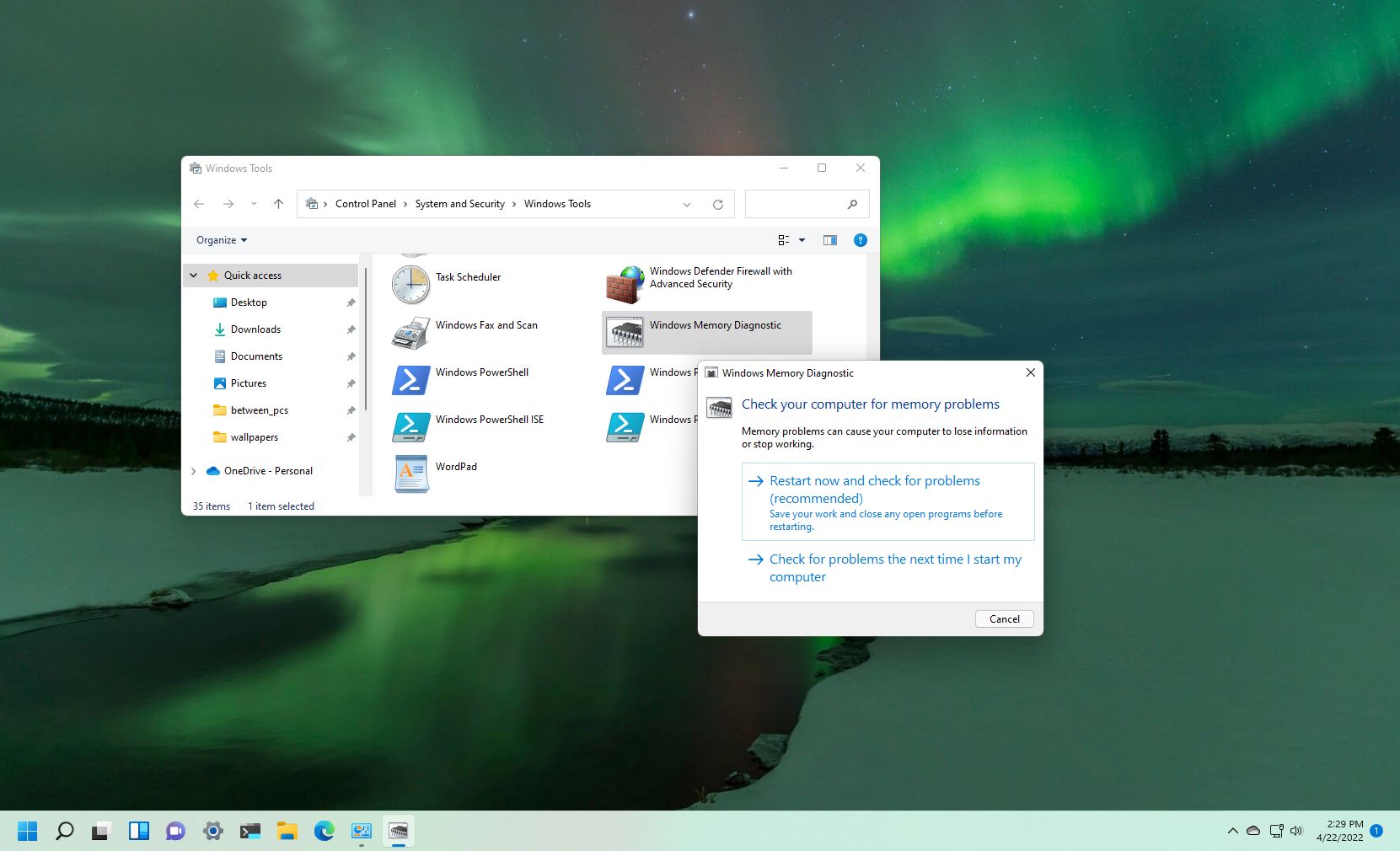Open taskbar Search
Viewport: 1400px width, 851px height.
(65, 831)
